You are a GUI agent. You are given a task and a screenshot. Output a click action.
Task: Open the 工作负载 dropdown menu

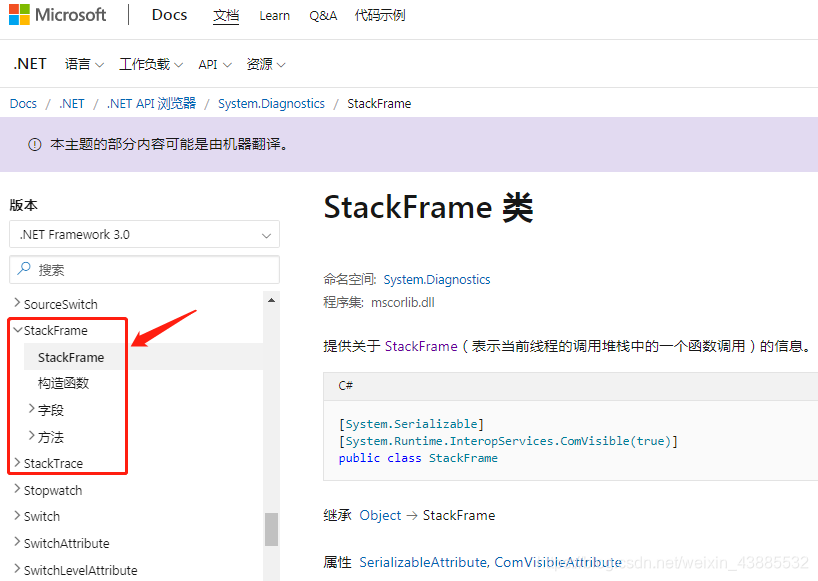150,63
